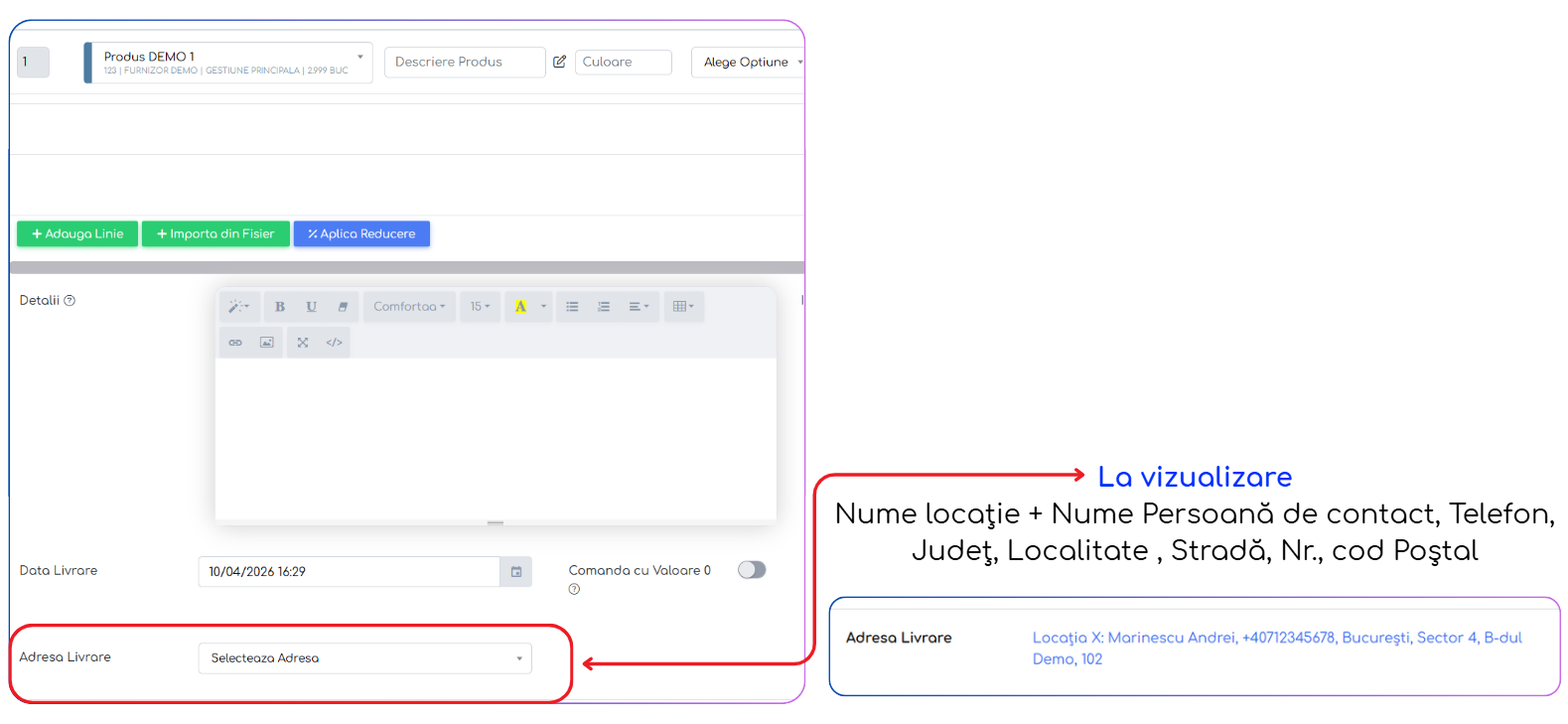Pick the yellow highlight text color button
Image resolution: width=1568 pixels, height=724 pixels.
tap(520, 307)
